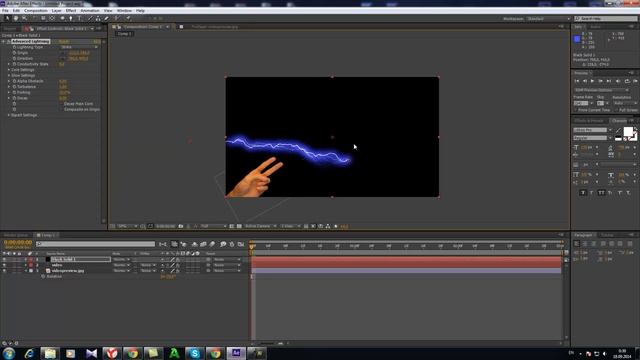Switch to the Effects & Presets tab
Viewport: 640px width, 360px height.
point(589,121)
